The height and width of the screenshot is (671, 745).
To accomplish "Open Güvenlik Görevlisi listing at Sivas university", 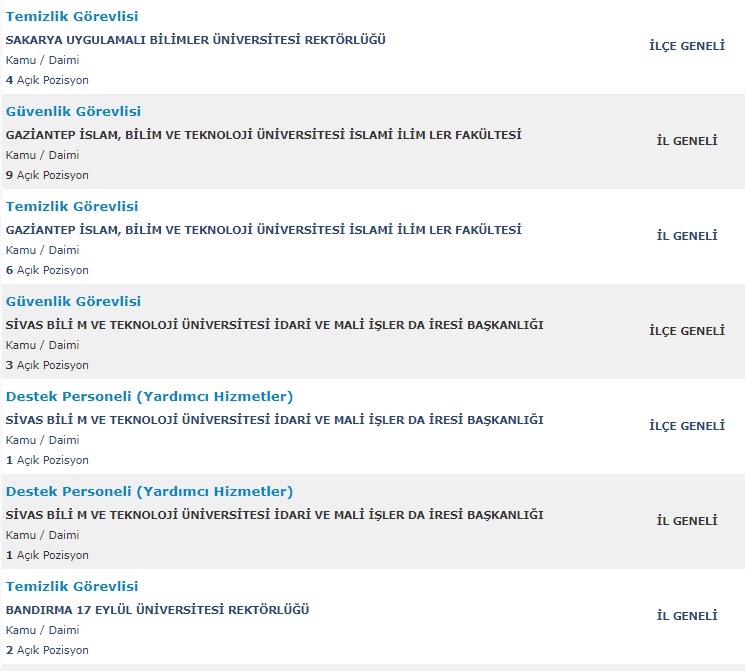I will pyautogui.click(x=73, y=302).
